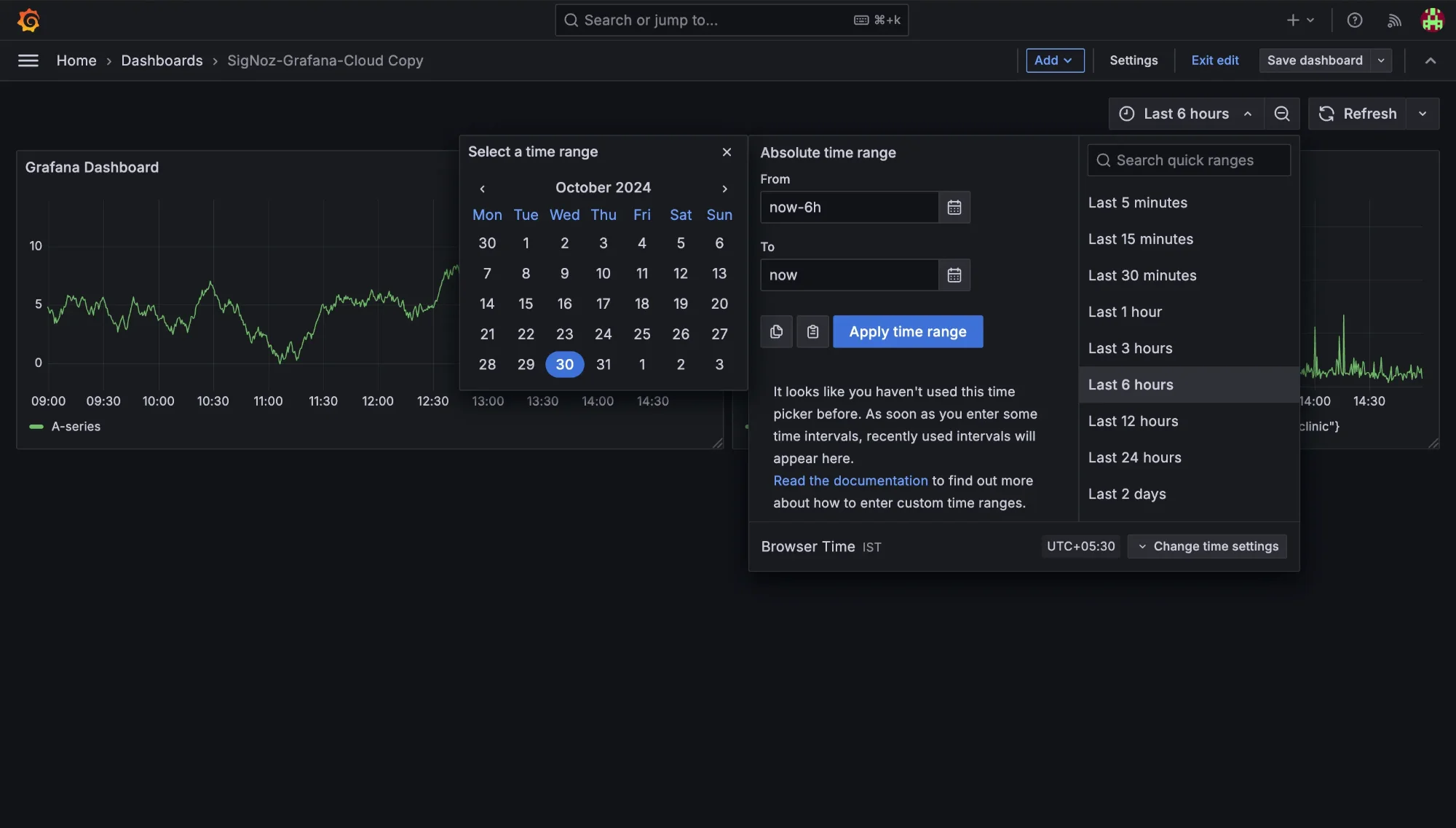Select October 24 in calendar
Viewport: 1456px width, 828px height.
(x=604, y=334)
